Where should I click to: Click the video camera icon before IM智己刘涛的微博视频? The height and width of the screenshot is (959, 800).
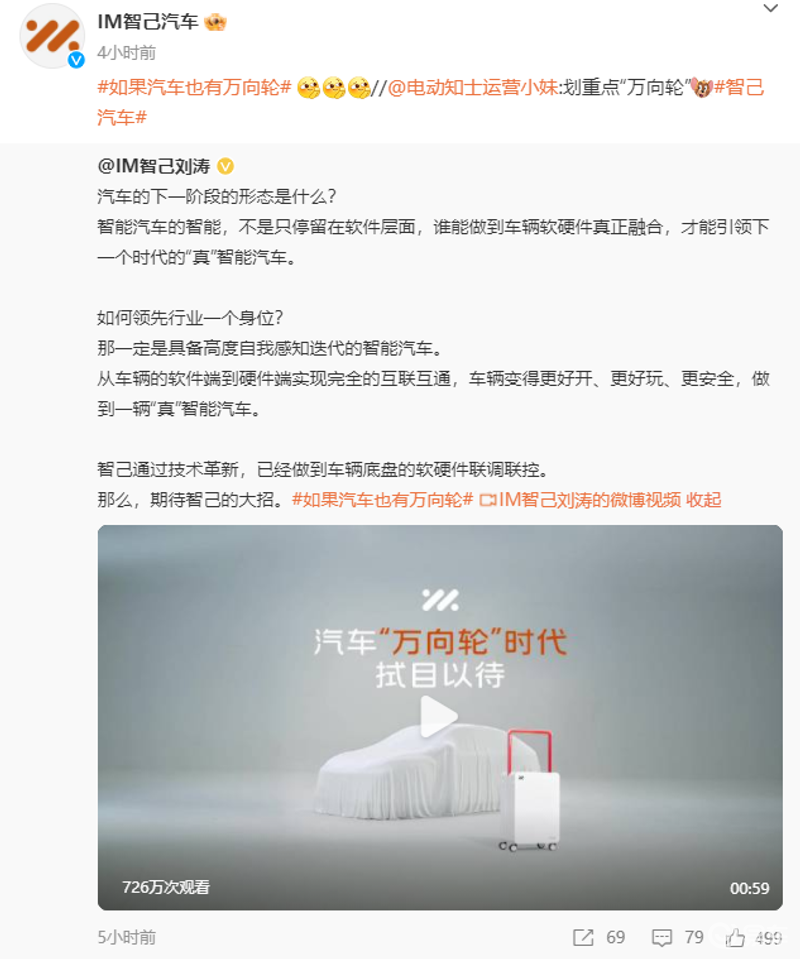487,500
